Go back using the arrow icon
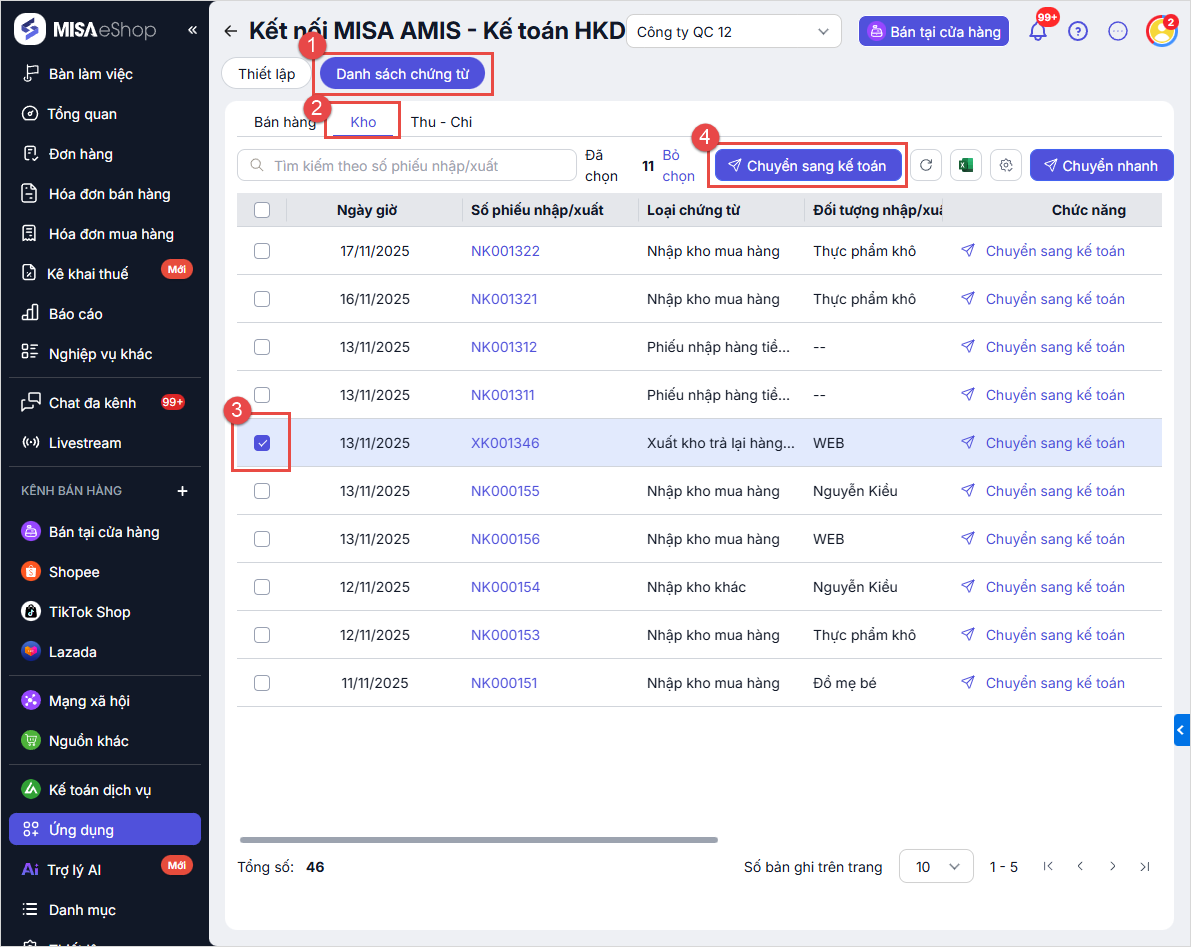The width and height of the screenshot is (1191, 947). click(231, 31)
